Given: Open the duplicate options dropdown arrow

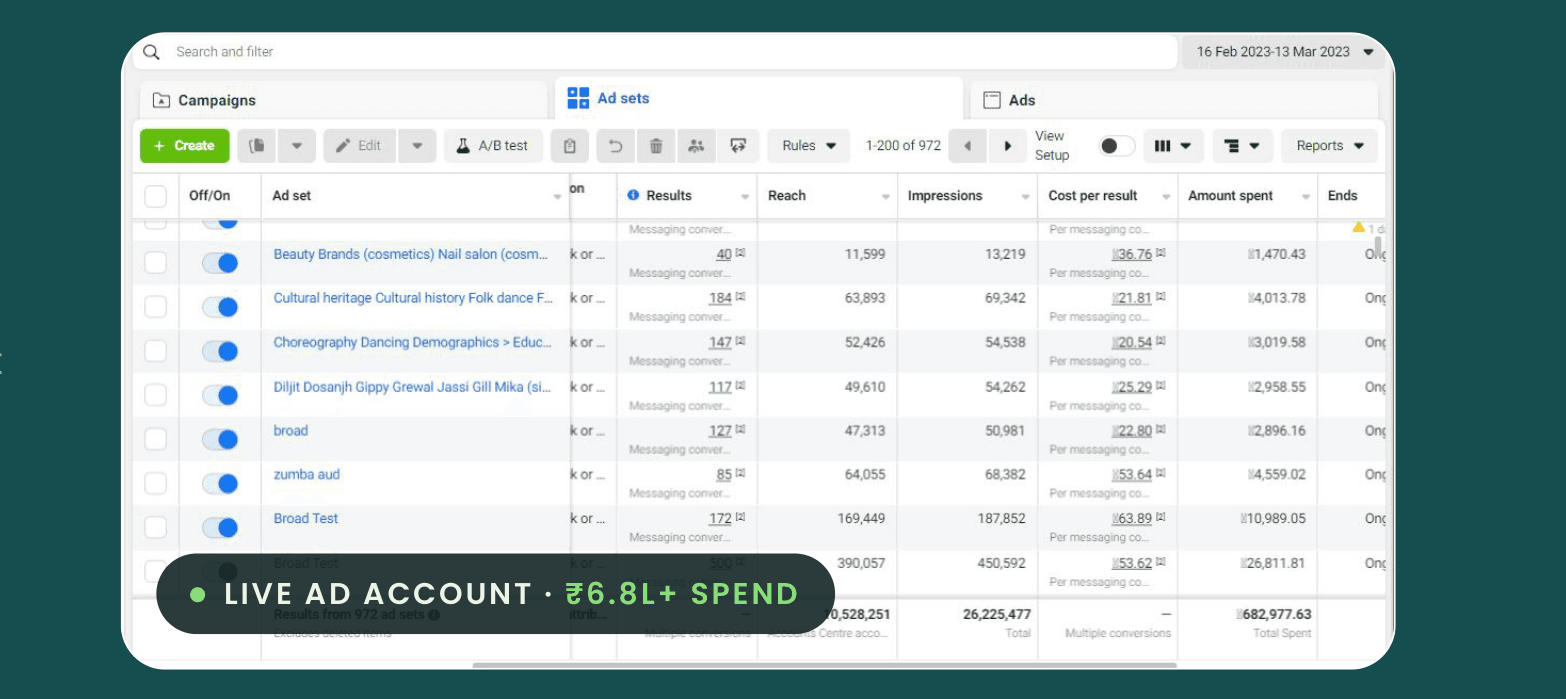Looking at the screenshot, I should [297, 146].
